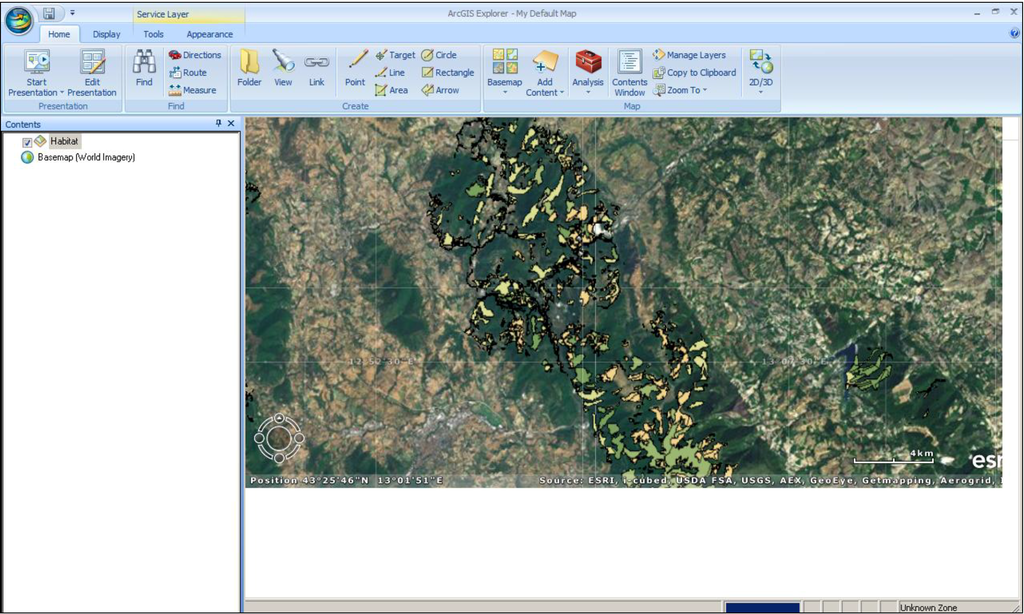The image size is (1024, 614).
Task: Click the Folder icon in Create group
Action: [x=249, y=67]
